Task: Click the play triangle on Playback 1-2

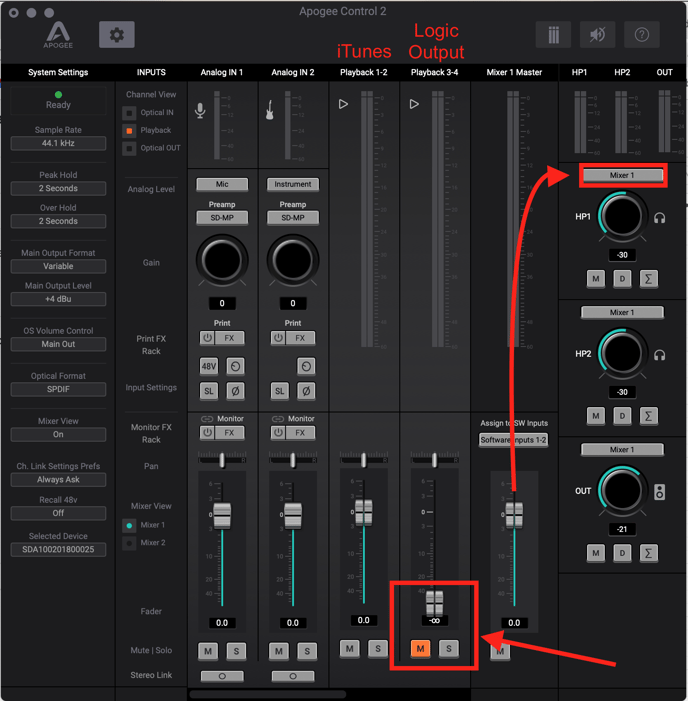Action: [343, 104]
